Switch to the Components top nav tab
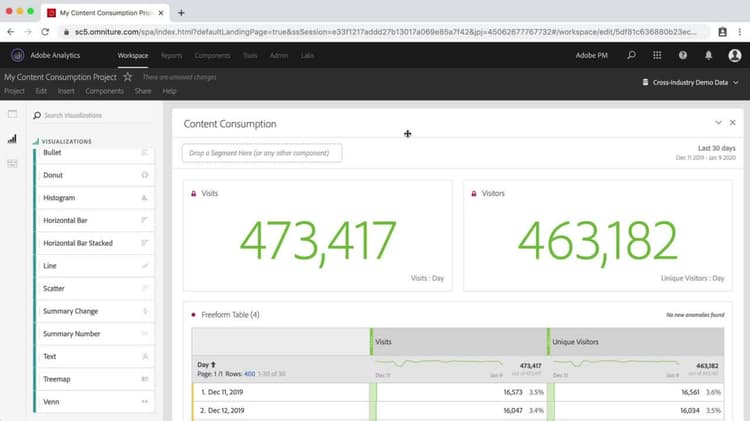Screen dimensions: 750x421 tap(212, 55)
